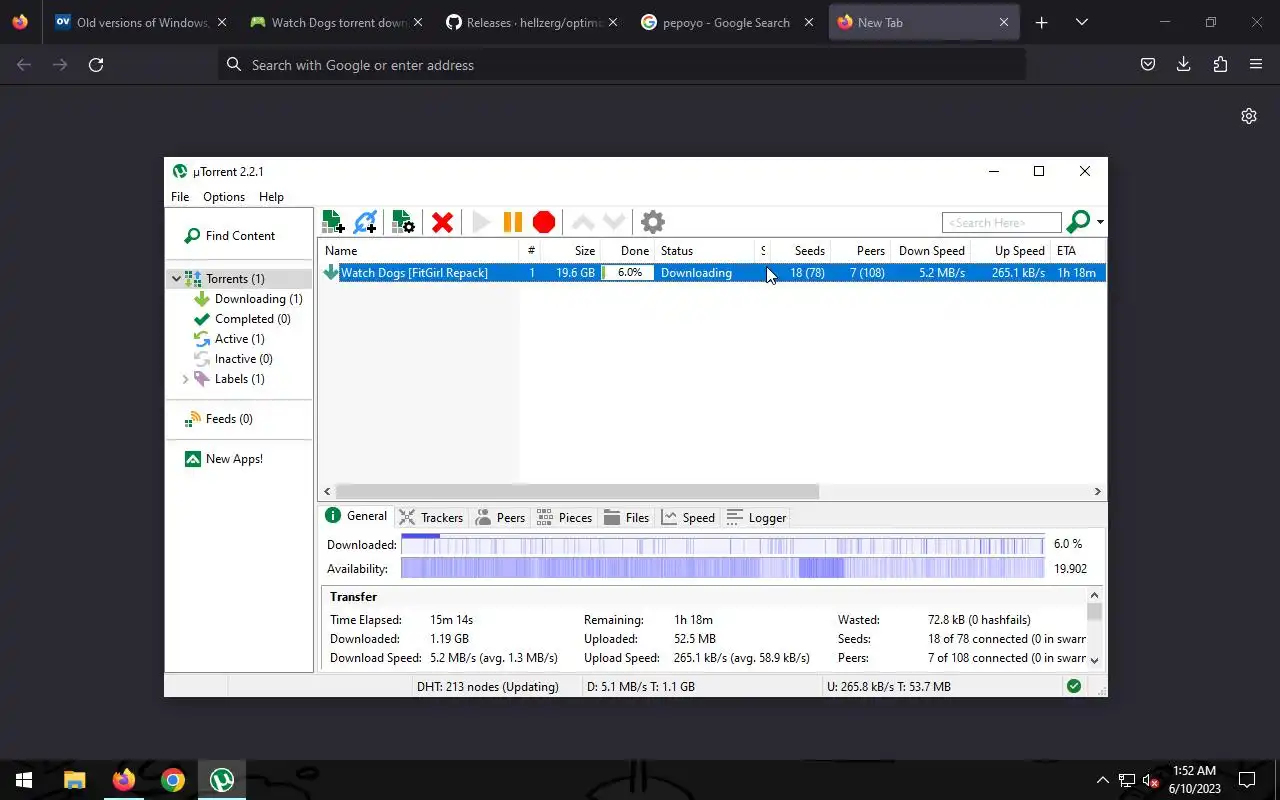1280x800 pixels.
Task: Click the Search Here input field
Action: click(1001, 222)
